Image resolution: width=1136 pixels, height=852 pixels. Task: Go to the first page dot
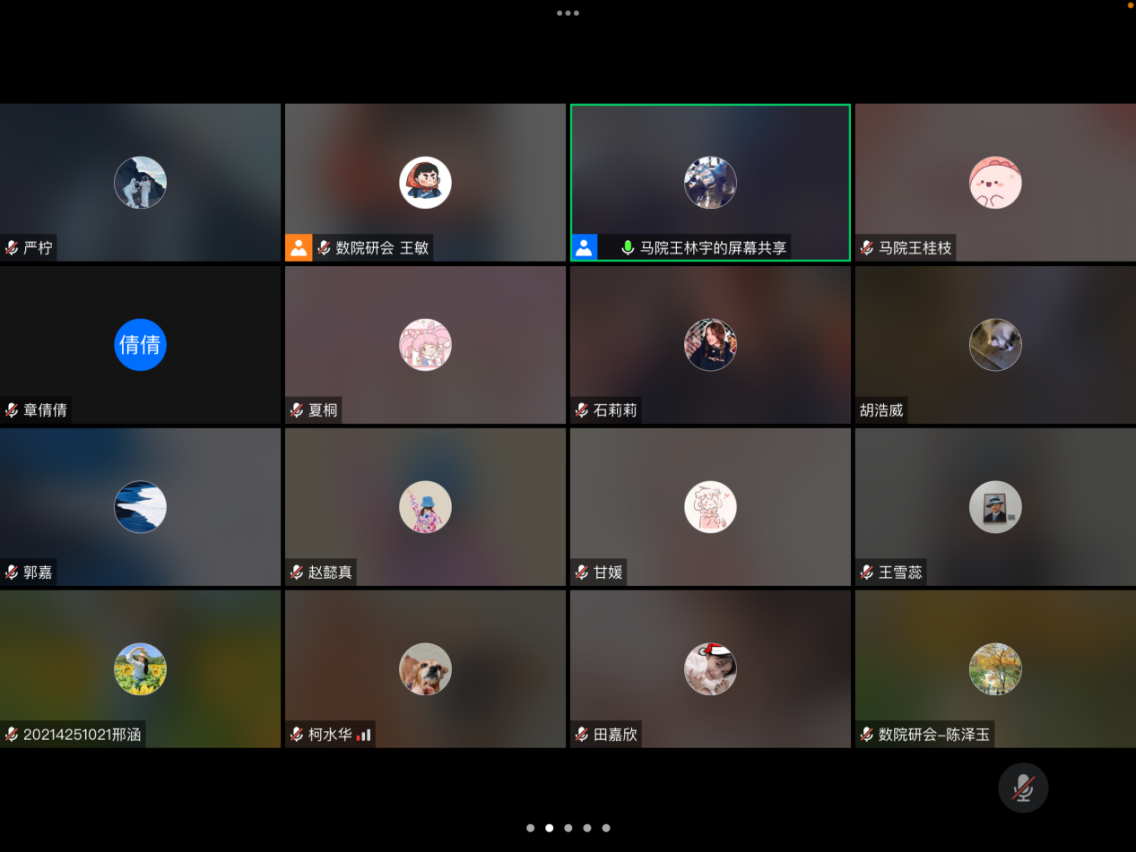click(530, 828)
